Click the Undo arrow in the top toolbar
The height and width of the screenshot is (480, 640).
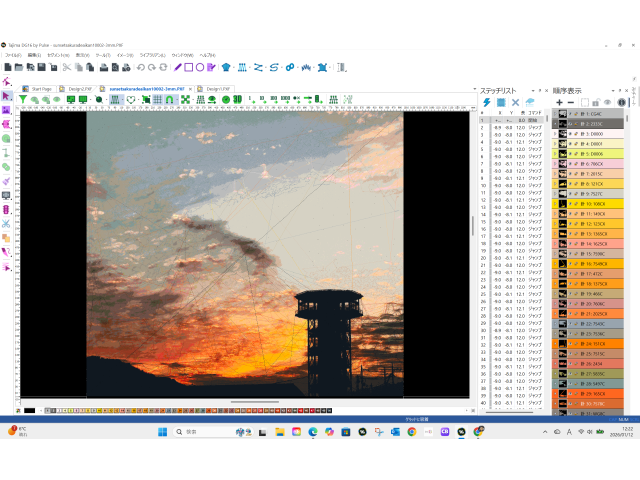point(141,67)
